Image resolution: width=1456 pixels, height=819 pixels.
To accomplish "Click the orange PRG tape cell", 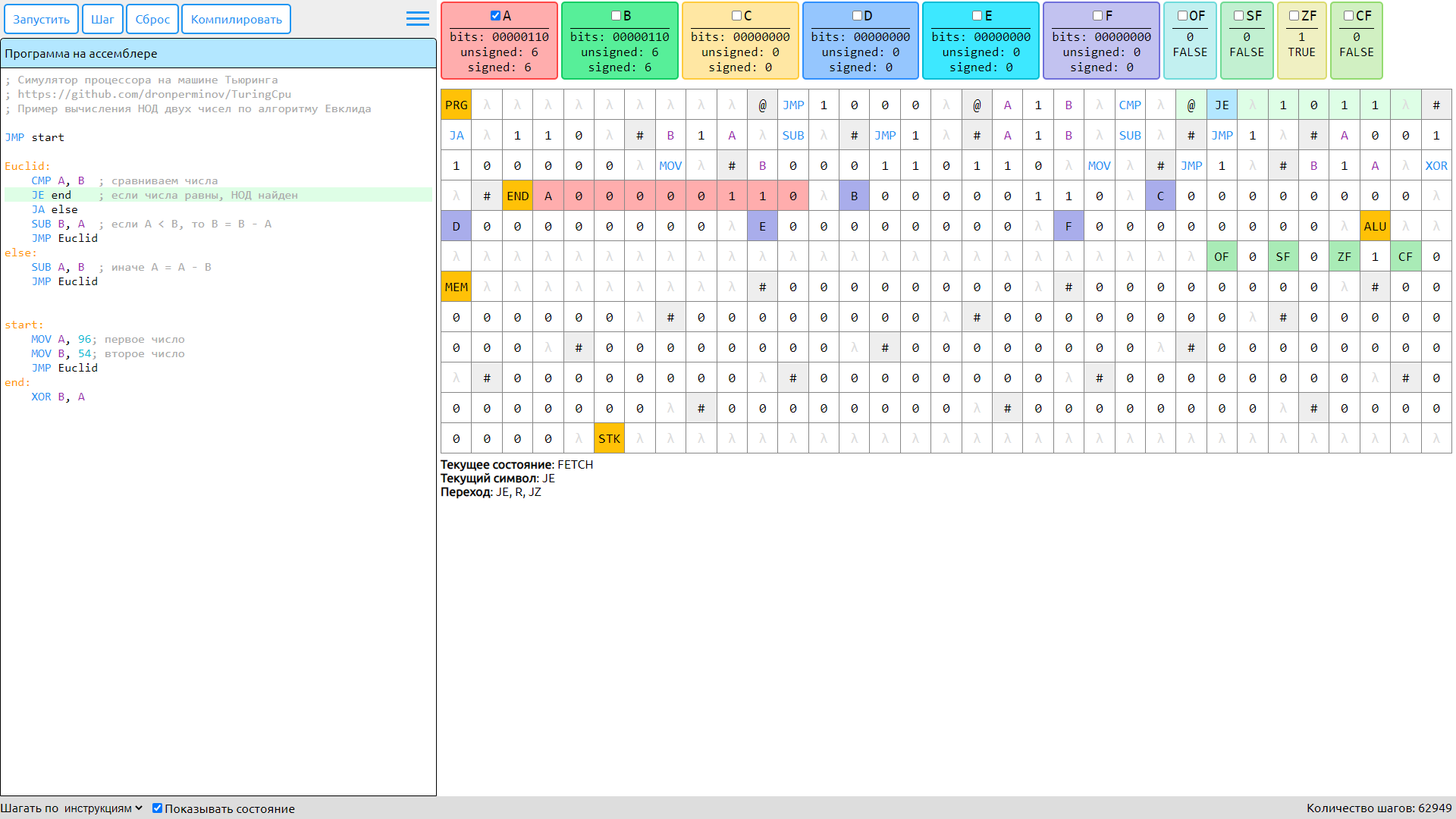I will point(456,105).
